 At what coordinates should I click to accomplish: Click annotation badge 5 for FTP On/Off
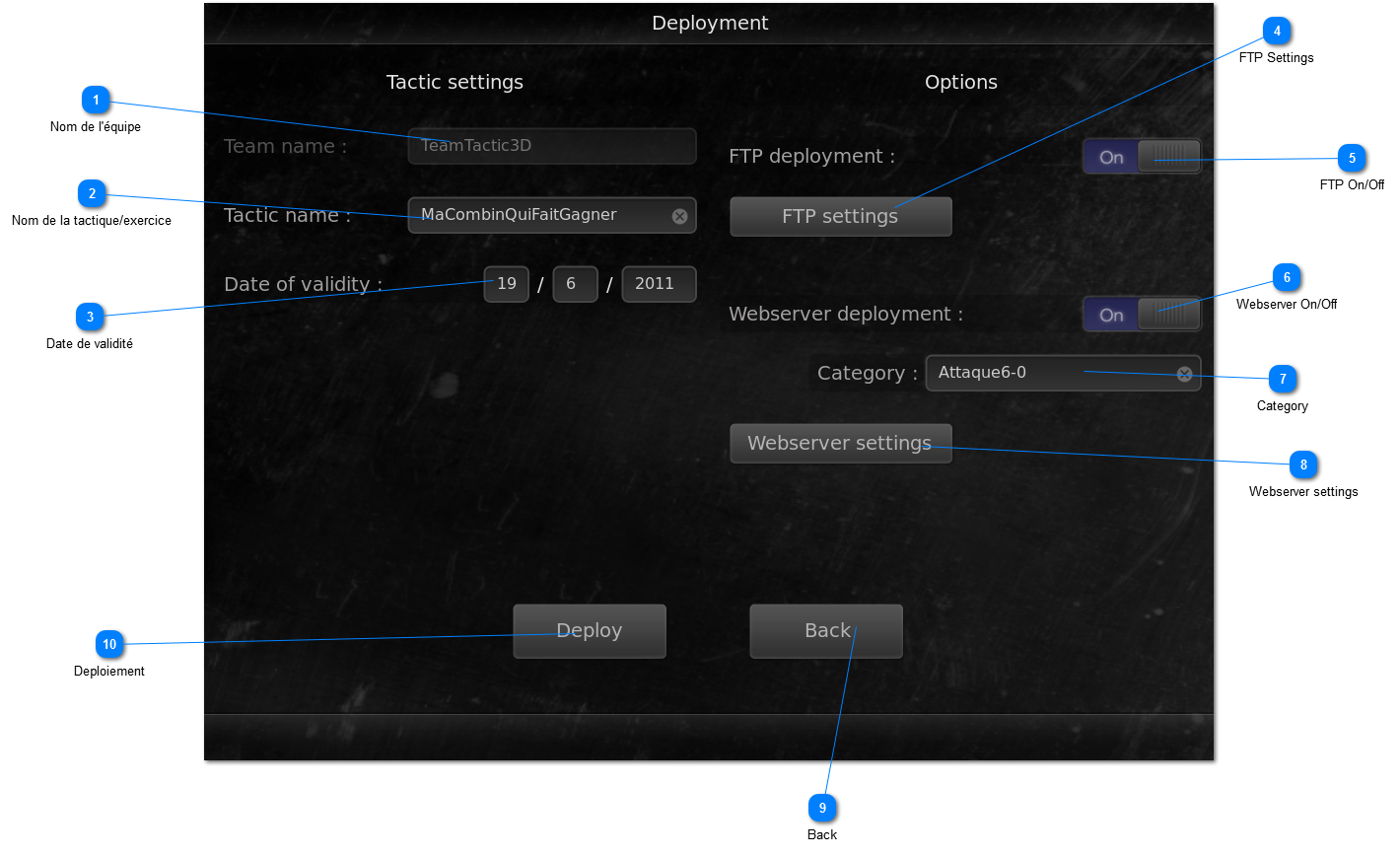coord(1352,158)
